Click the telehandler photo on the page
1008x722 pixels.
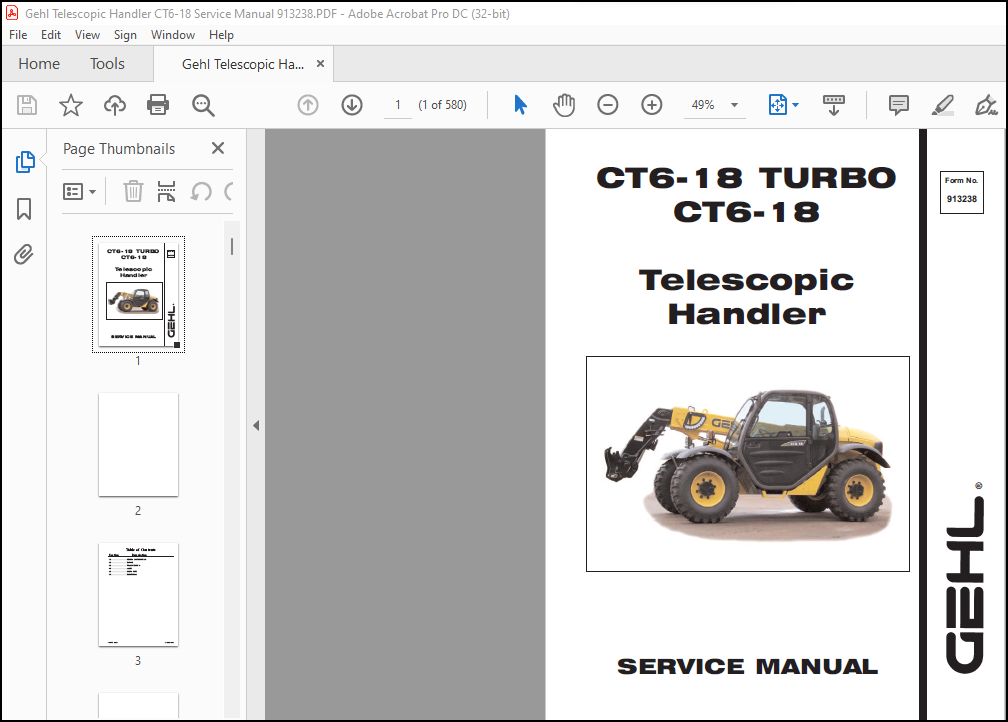(748, 464)
